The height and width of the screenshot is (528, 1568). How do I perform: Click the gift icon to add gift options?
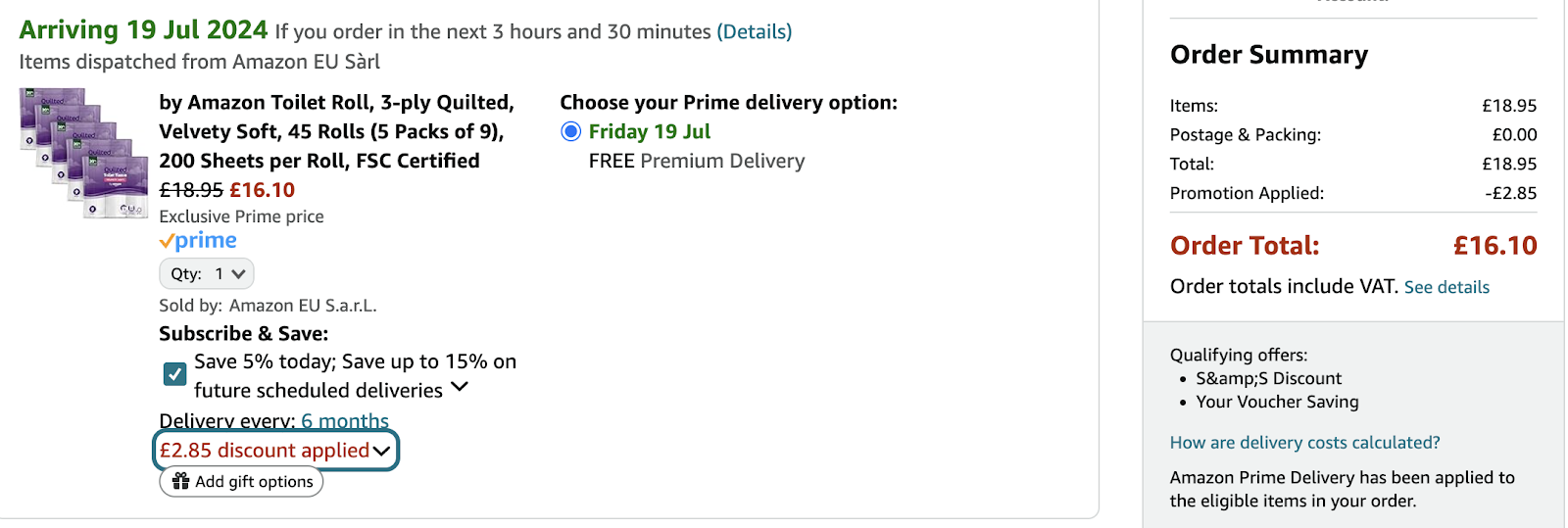coord(181,481)
